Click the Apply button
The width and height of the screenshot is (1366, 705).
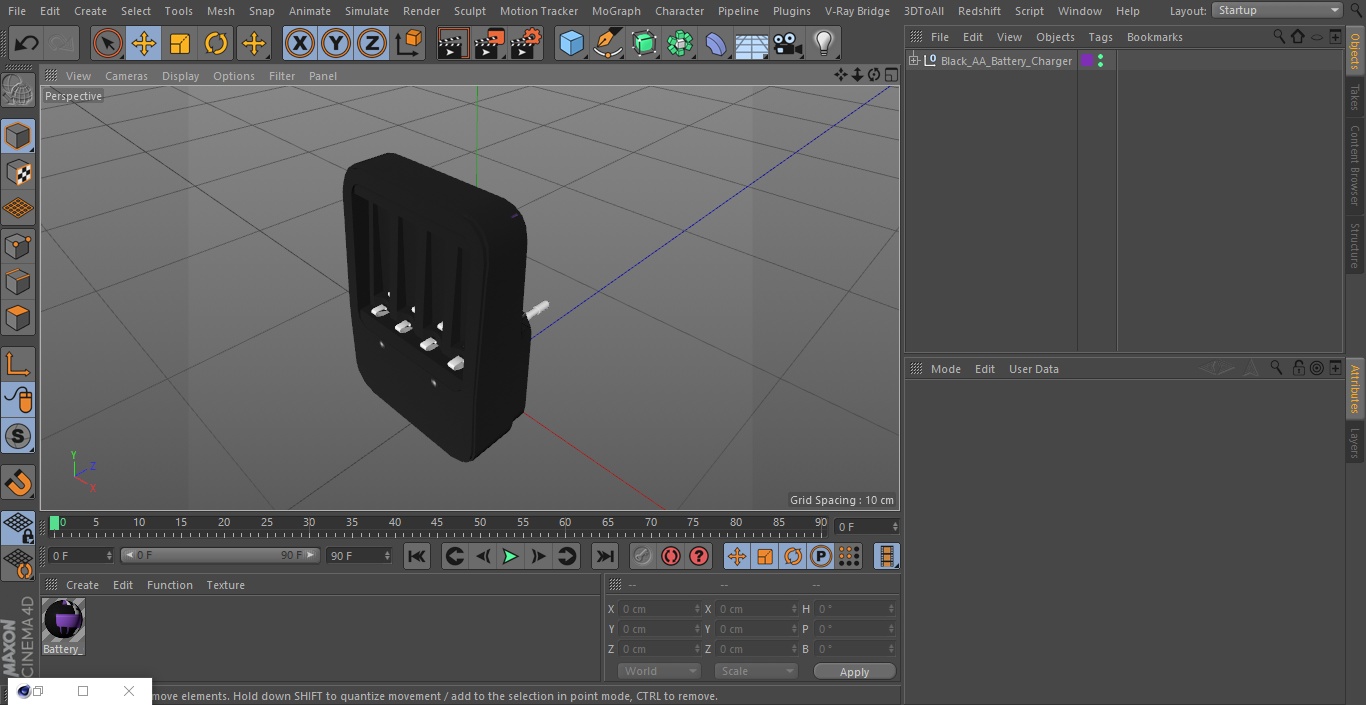[855, 671]
